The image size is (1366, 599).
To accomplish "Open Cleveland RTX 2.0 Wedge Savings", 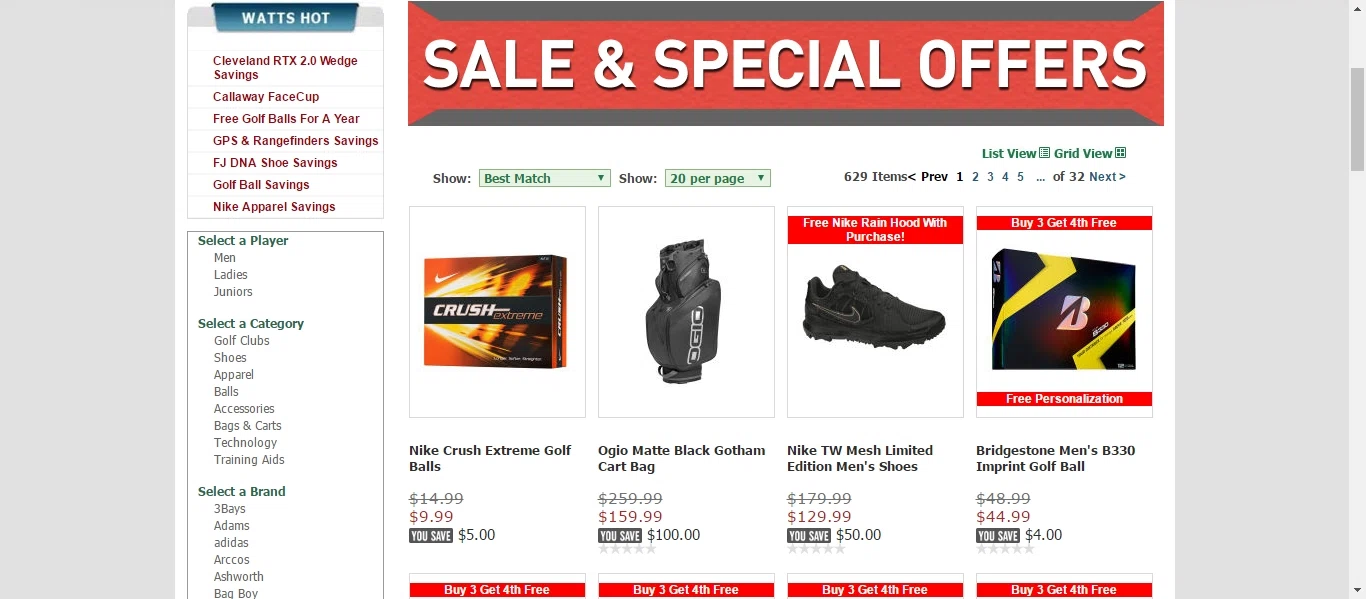I will tap(285, 68).
